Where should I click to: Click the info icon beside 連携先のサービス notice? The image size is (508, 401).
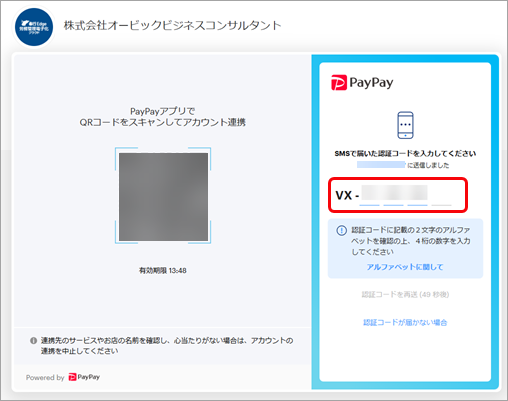[x=33, y=341]
